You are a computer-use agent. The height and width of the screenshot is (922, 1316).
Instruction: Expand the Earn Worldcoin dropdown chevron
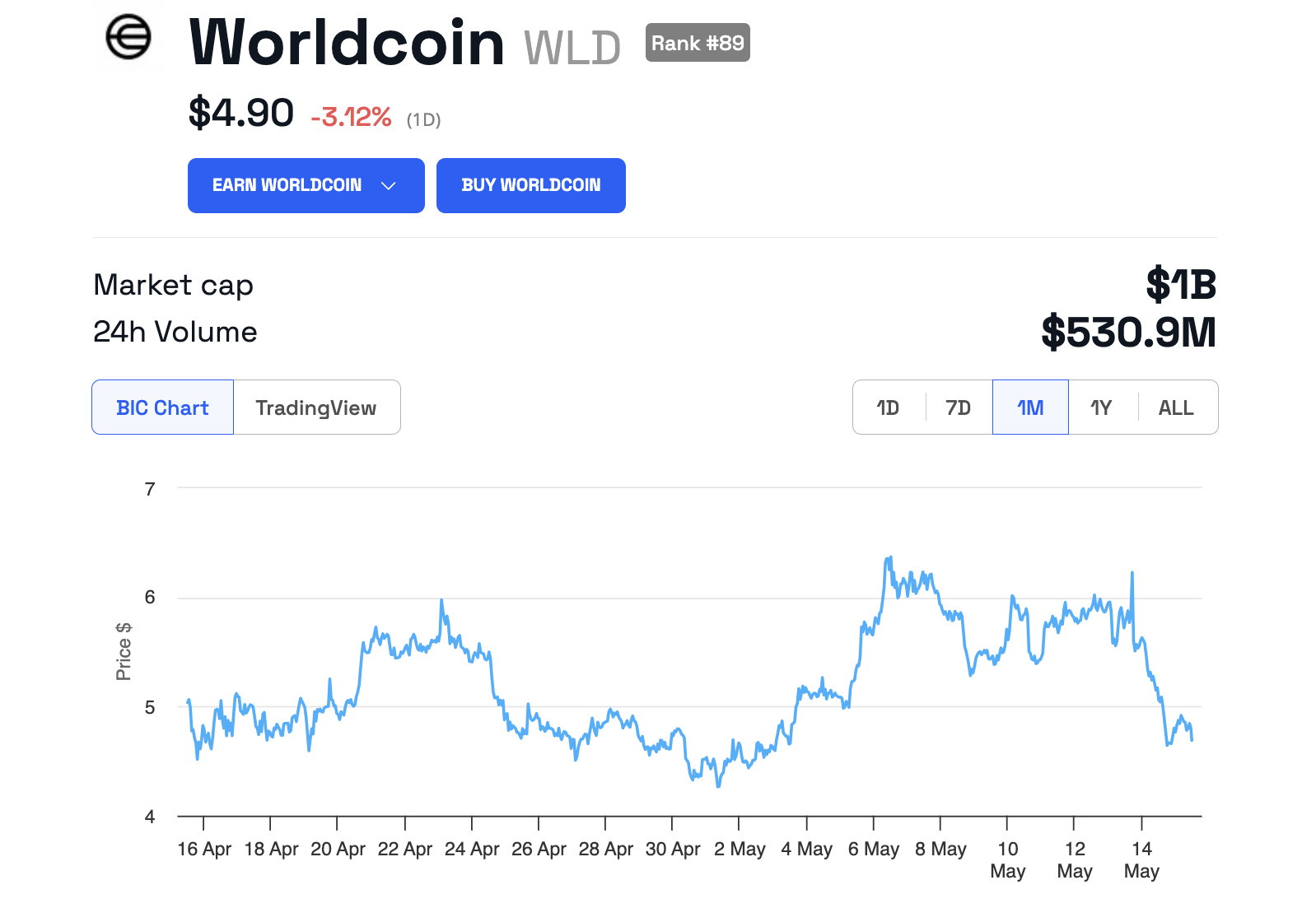(x=389, y=186)
